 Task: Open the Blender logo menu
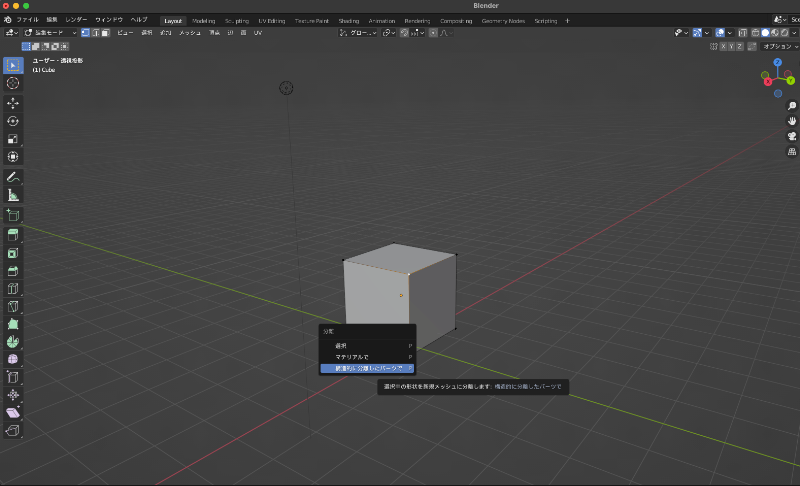(8, 20)
